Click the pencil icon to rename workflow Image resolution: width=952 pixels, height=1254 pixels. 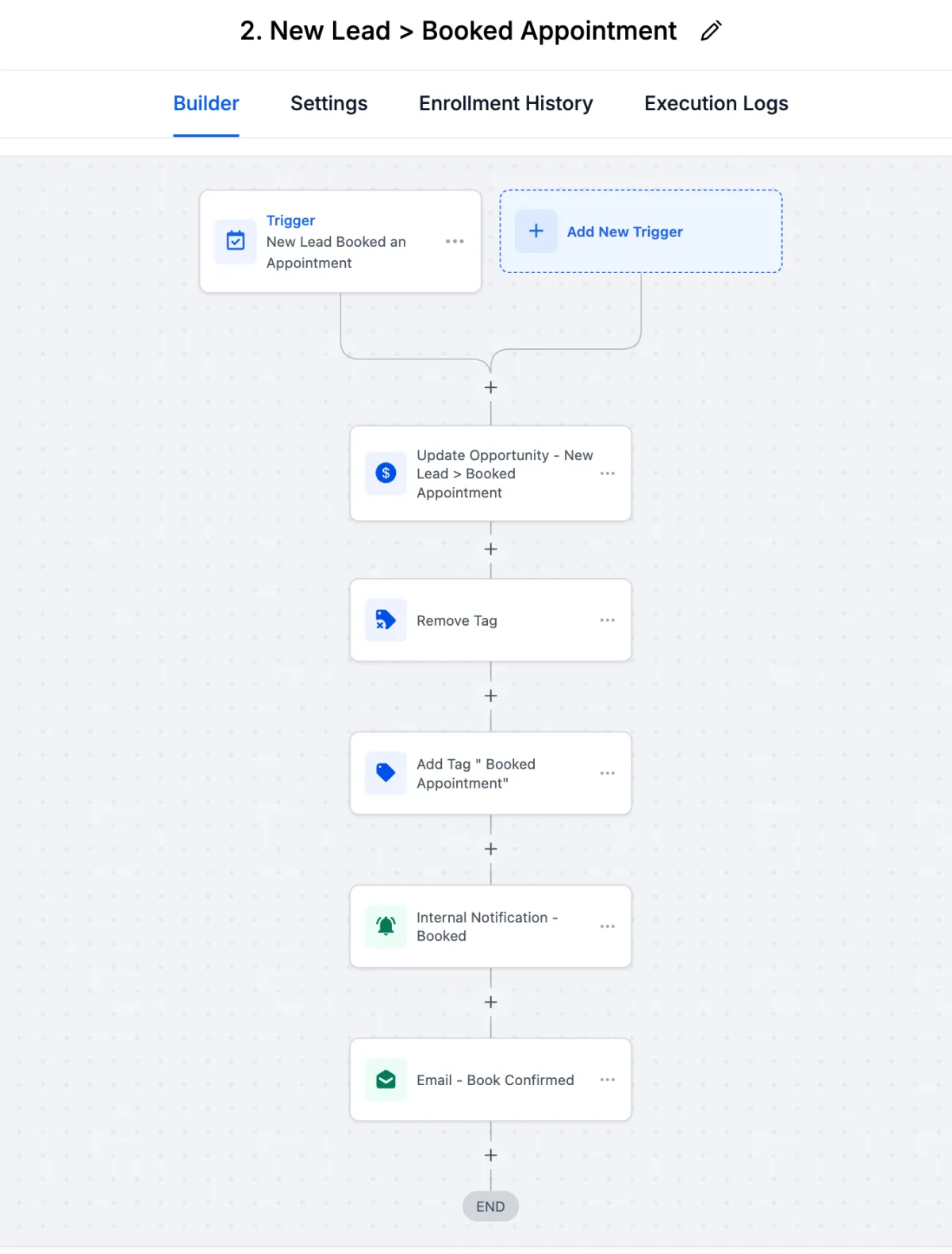711,31
